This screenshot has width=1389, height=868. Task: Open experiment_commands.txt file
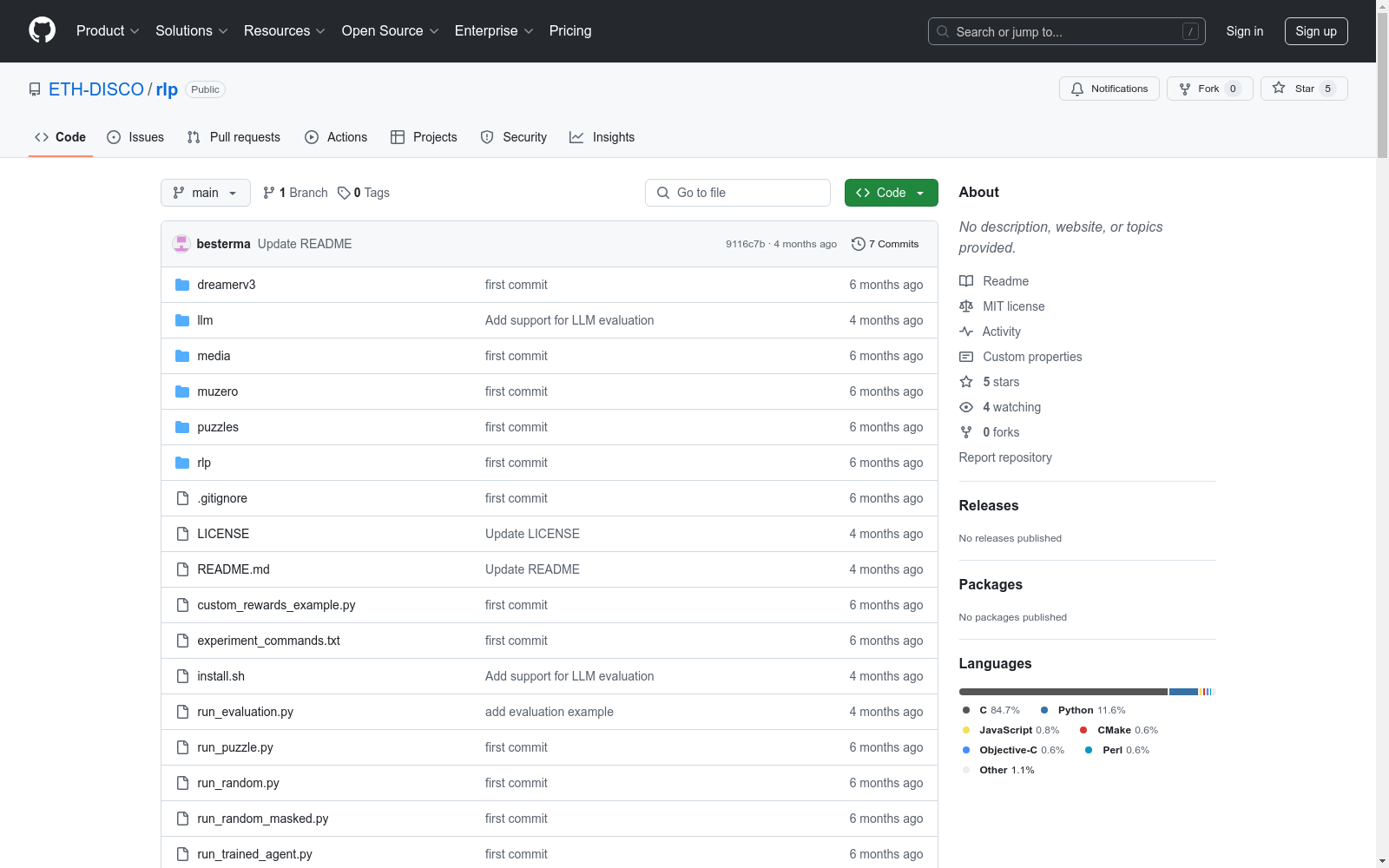[x=268, y=641]
